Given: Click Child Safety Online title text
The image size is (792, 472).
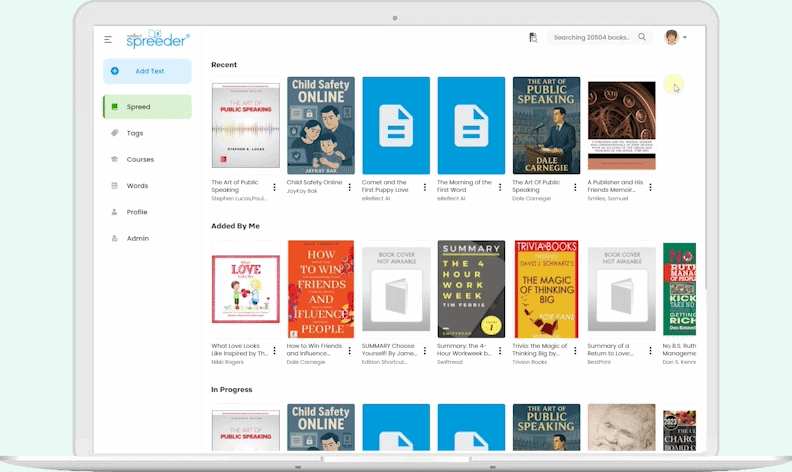Looking at the screenshot, I should 314,182.
